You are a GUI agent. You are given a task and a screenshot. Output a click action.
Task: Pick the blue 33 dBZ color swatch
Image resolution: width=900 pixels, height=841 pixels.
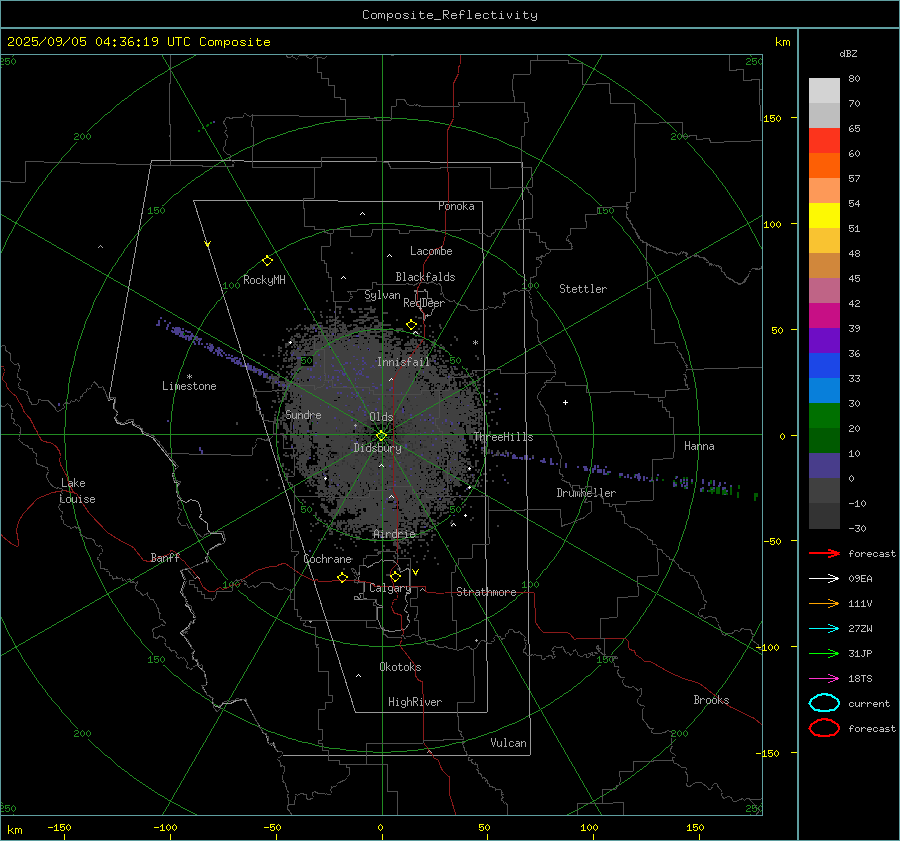click(x=824, y=366)
